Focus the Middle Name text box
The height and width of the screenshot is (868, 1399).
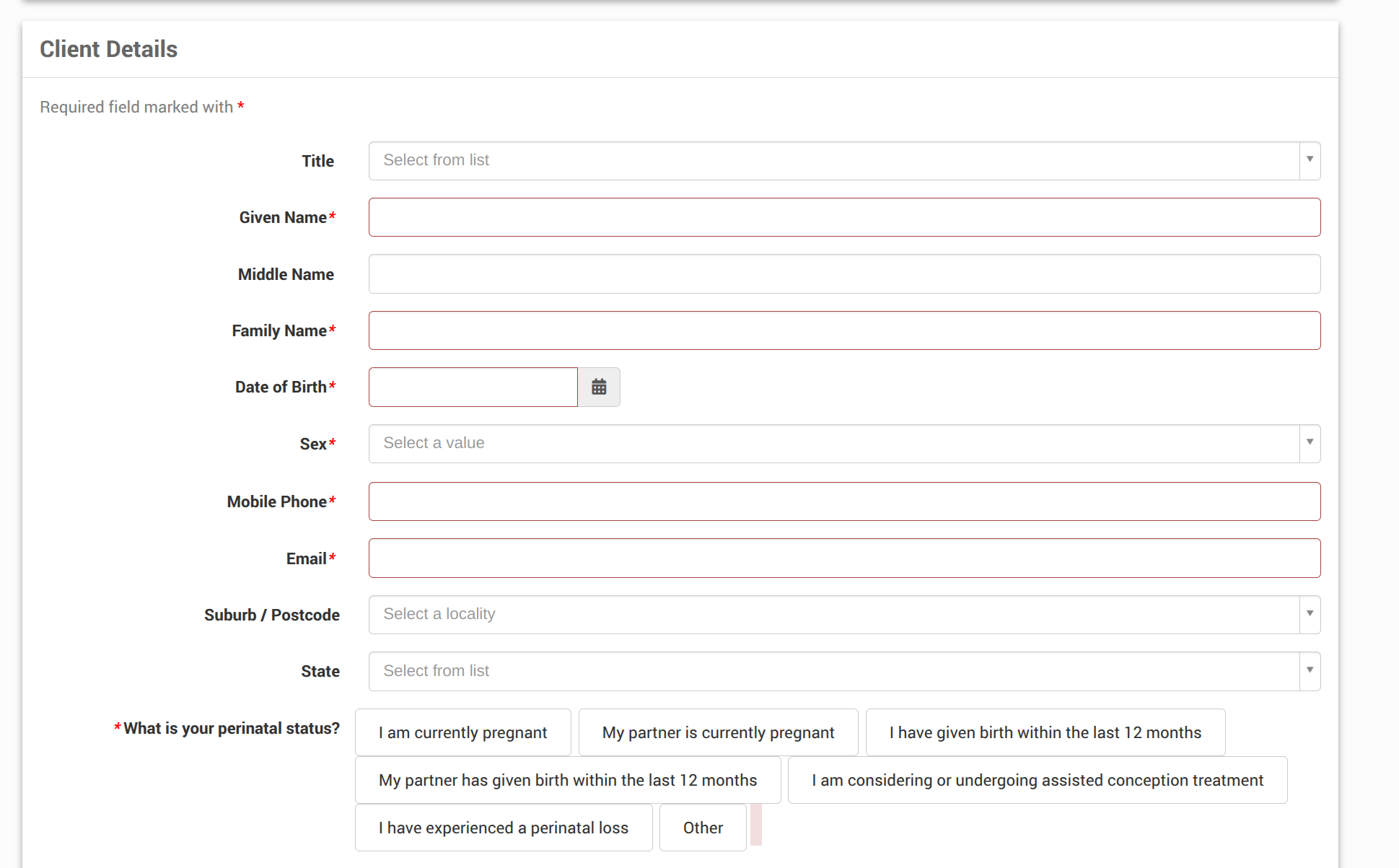pos(844,274)
